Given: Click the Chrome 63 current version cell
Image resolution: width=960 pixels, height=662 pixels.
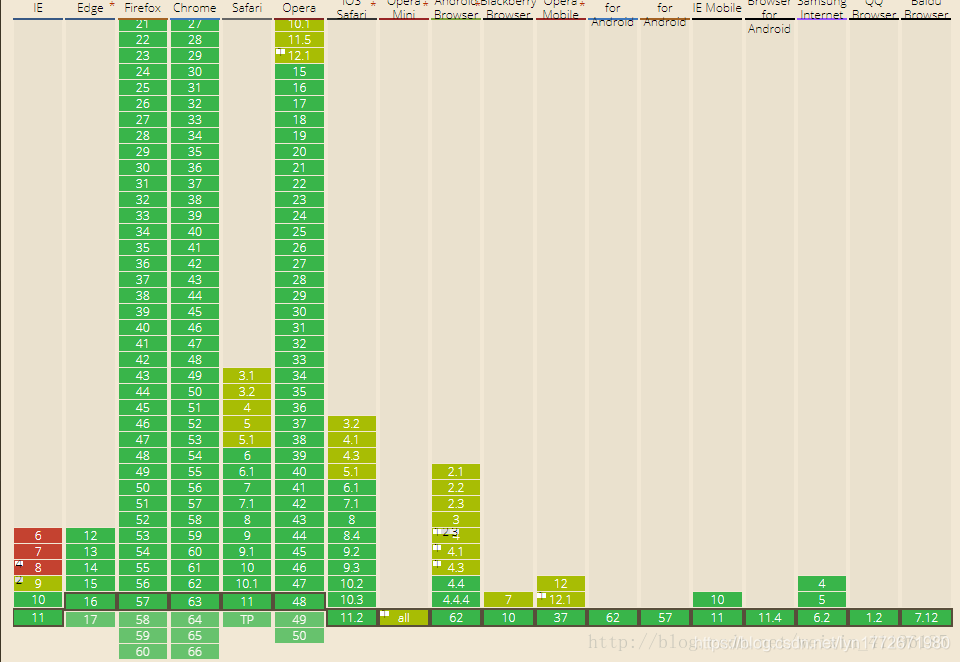Looking at the screenshot, I should pyautogui.click(x=195, y=601).
